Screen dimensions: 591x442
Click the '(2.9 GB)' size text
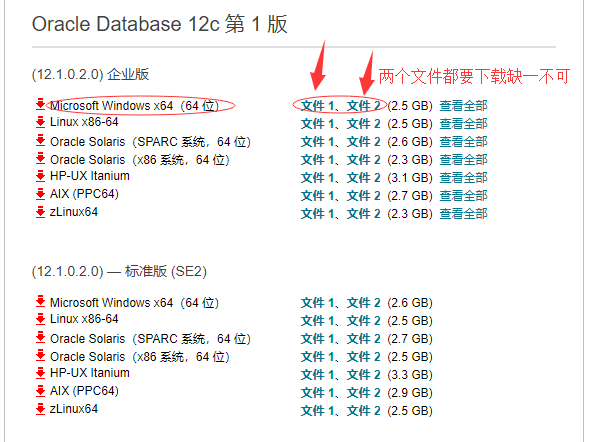click(x=410, y=393)
